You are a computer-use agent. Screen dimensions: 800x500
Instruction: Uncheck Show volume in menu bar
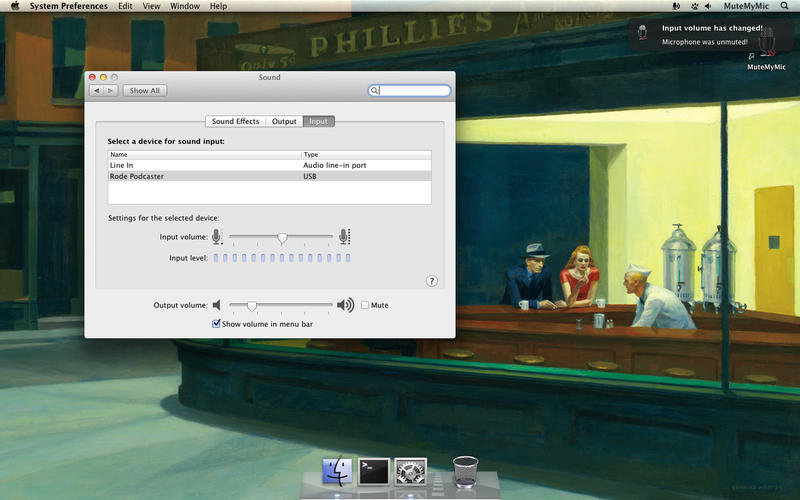(x=216, y=324)
